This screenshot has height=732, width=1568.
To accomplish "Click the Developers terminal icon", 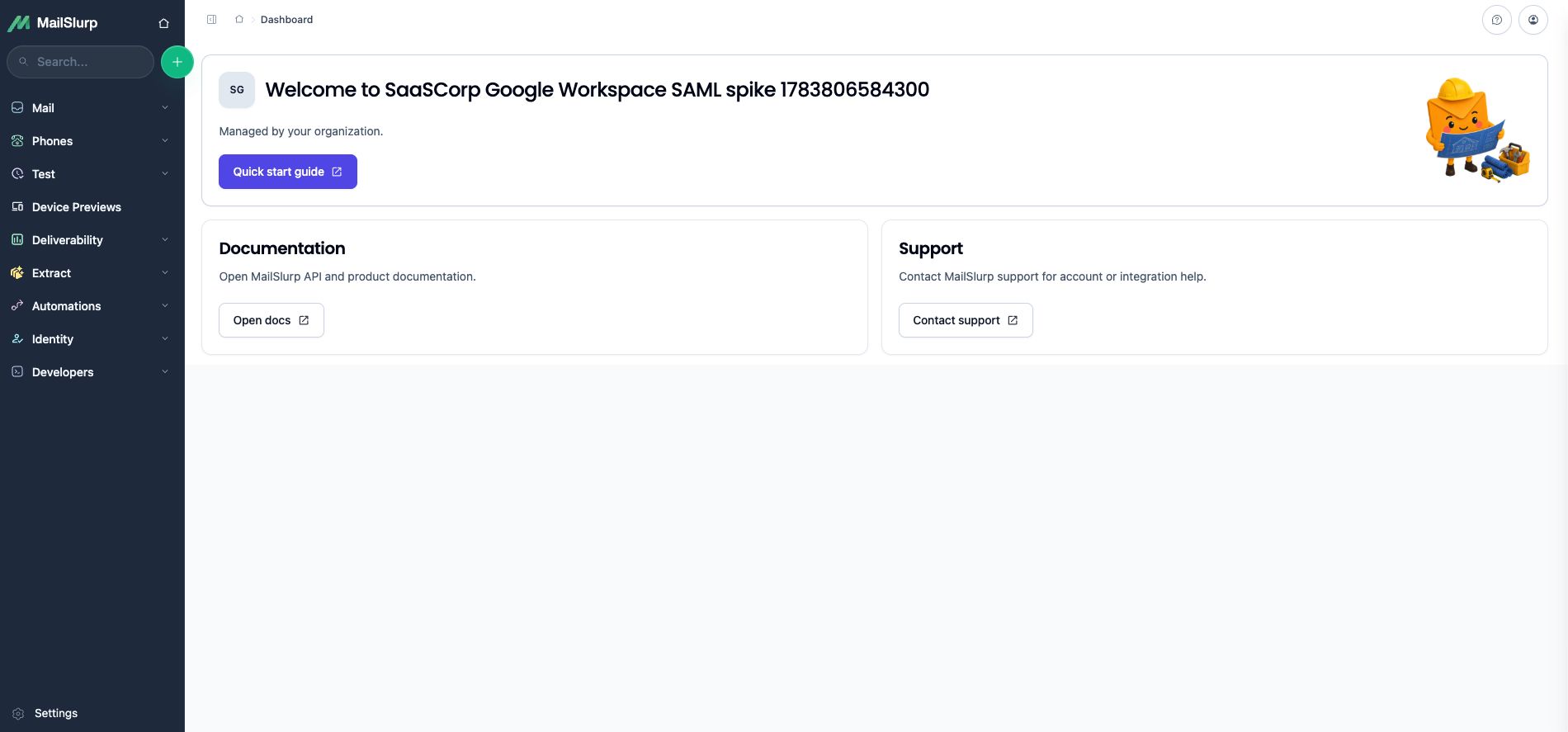I will 17,372.
